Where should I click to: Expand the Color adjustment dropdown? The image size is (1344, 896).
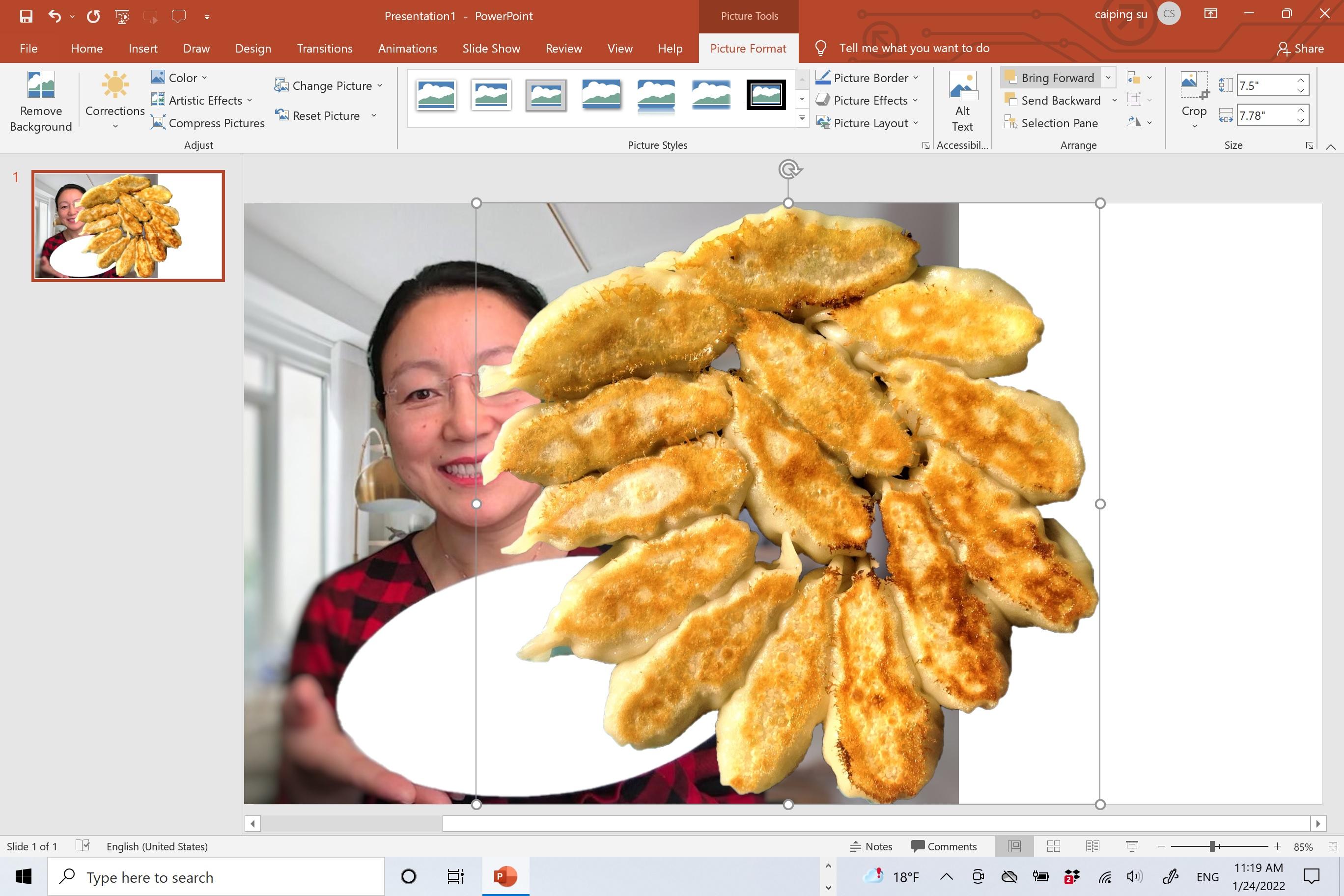204,78
